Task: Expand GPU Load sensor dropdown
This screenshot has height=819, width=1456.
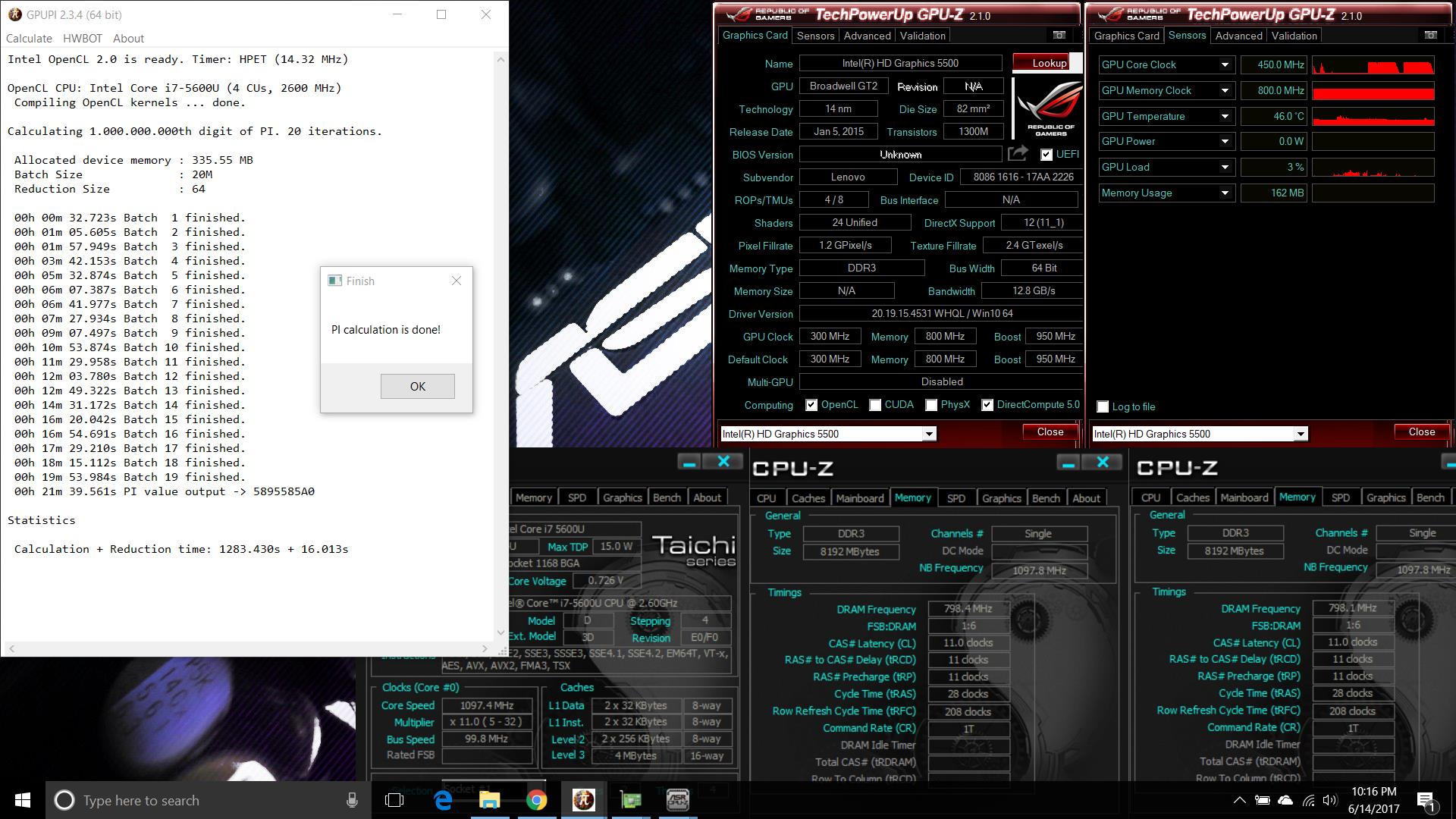Action: coord(1225,167)
